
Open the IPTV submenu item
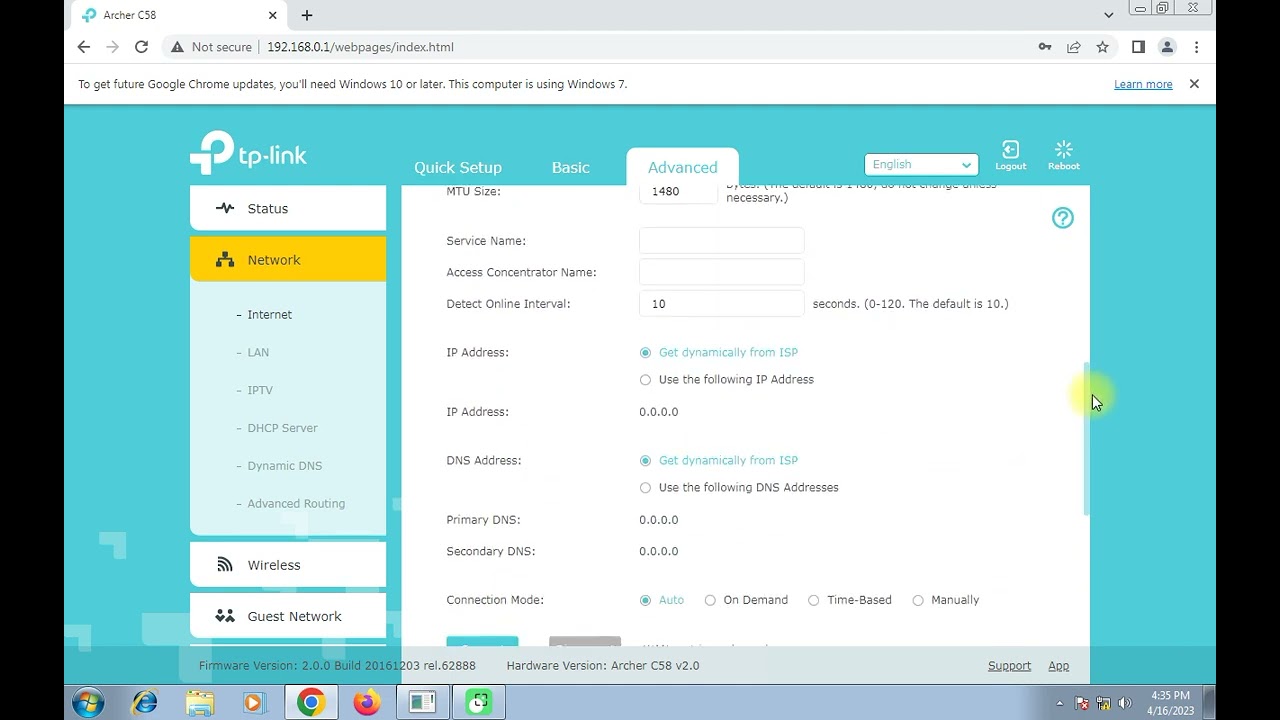click(x=260, y=390)
